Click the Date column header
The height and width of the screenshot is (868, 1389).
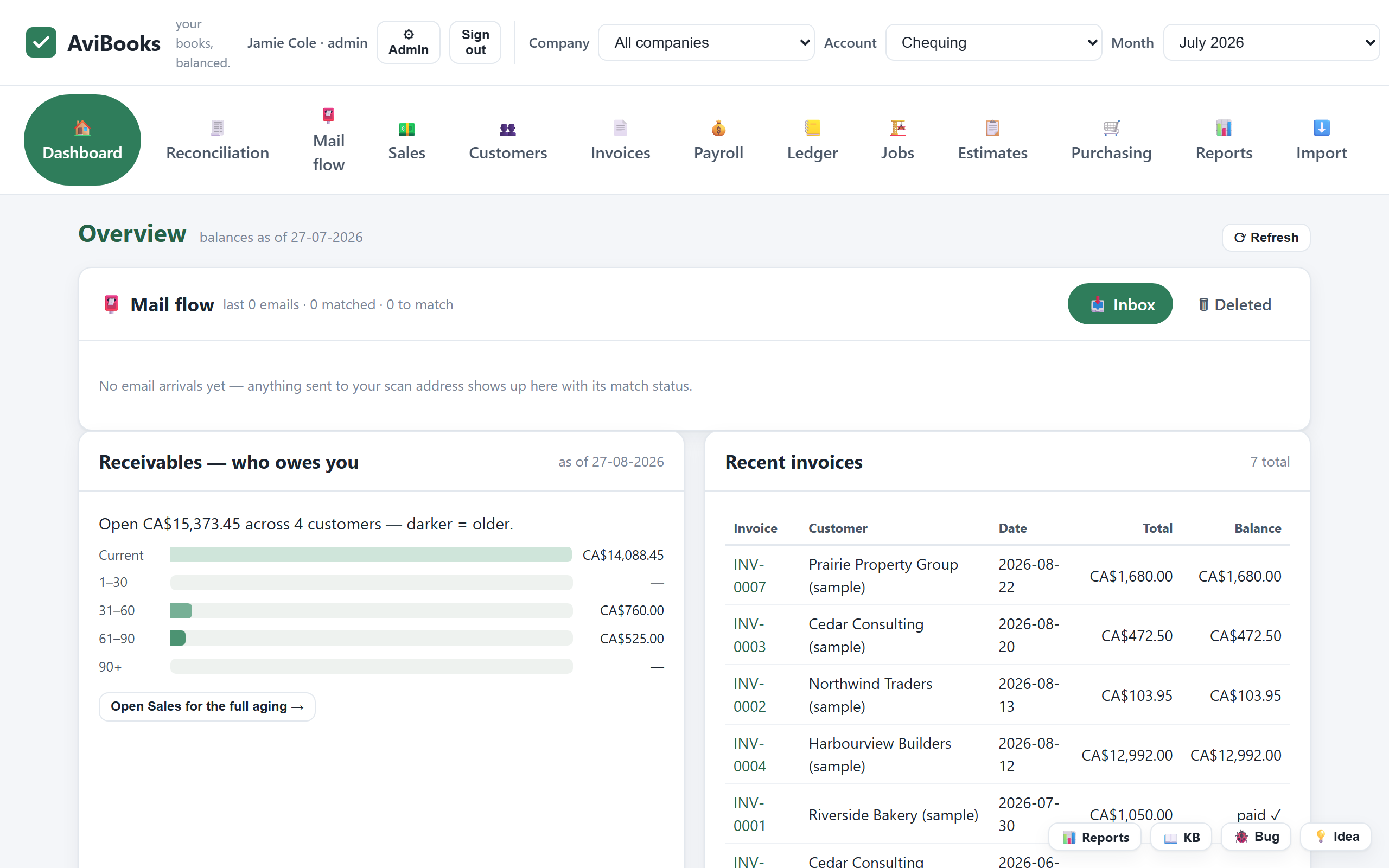click(x=1012, y=528)
